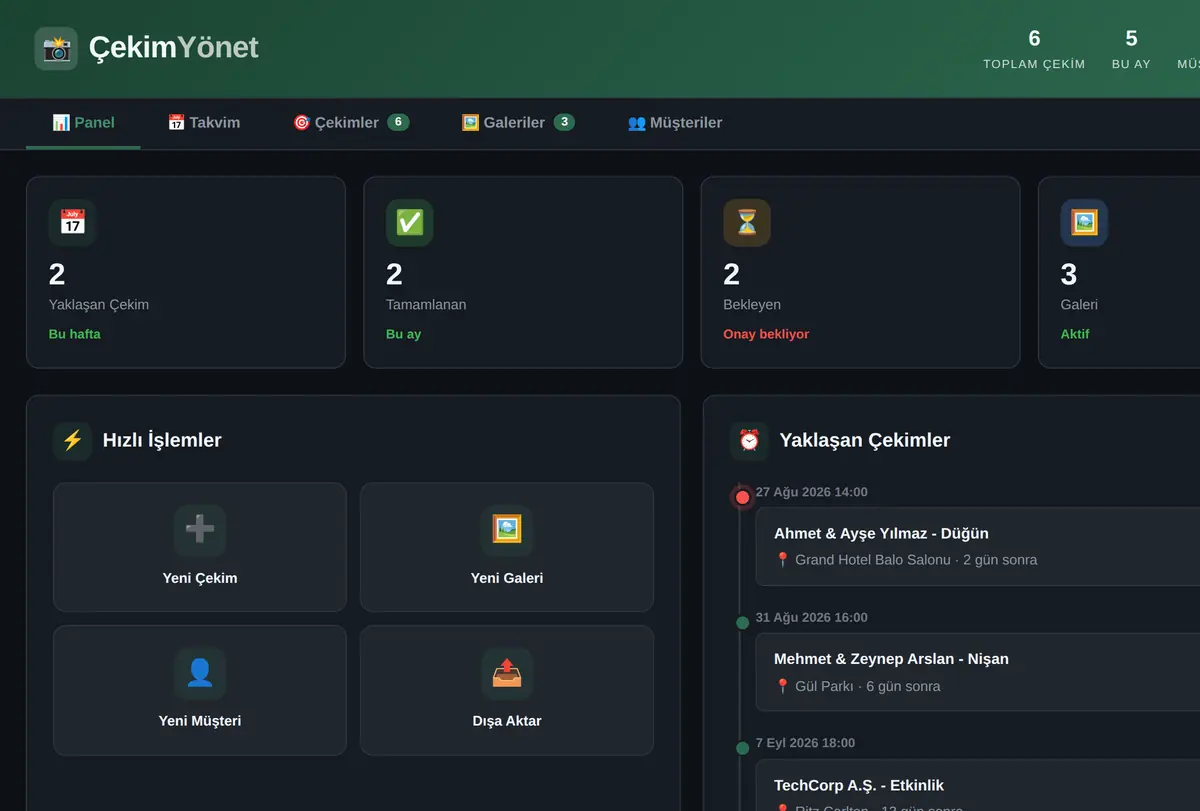1200x811 pixels.
Task: Click the "7 Eyl 2026 18:00" date text
Action: [805, 743]
